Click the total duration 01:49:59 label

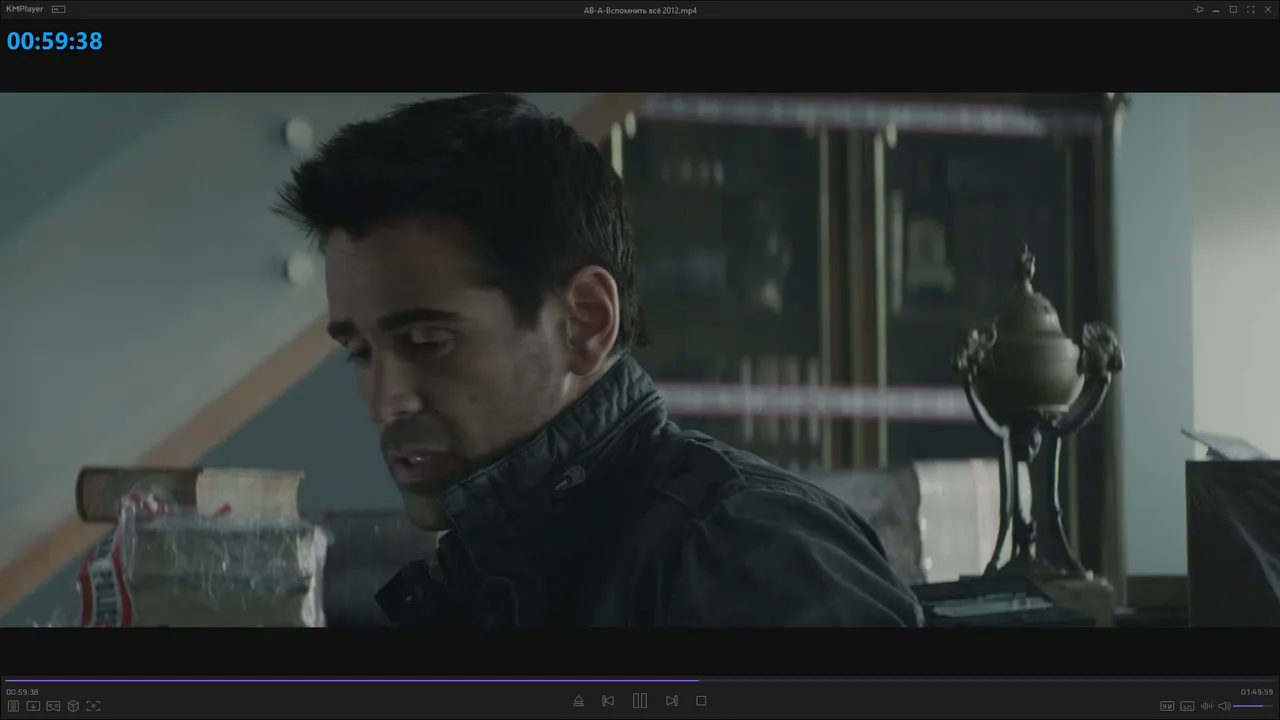1257,692
